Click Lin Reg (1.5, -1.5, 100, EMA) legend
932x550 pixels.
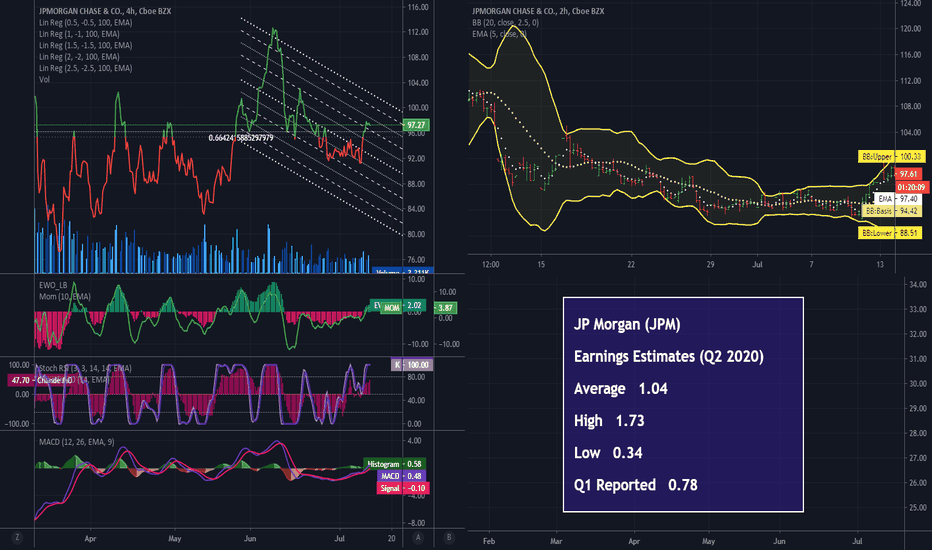(x=86, y=45)
